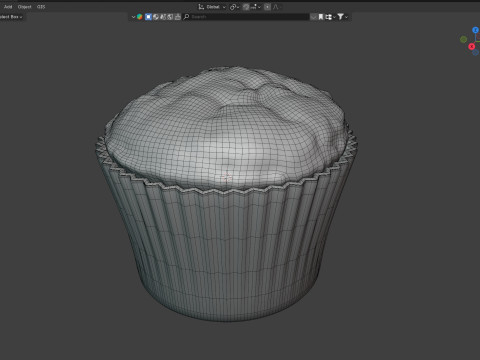Open the display mode grid dropdown
The width and height of the screenshot is (480, 360).
point(330,17)
